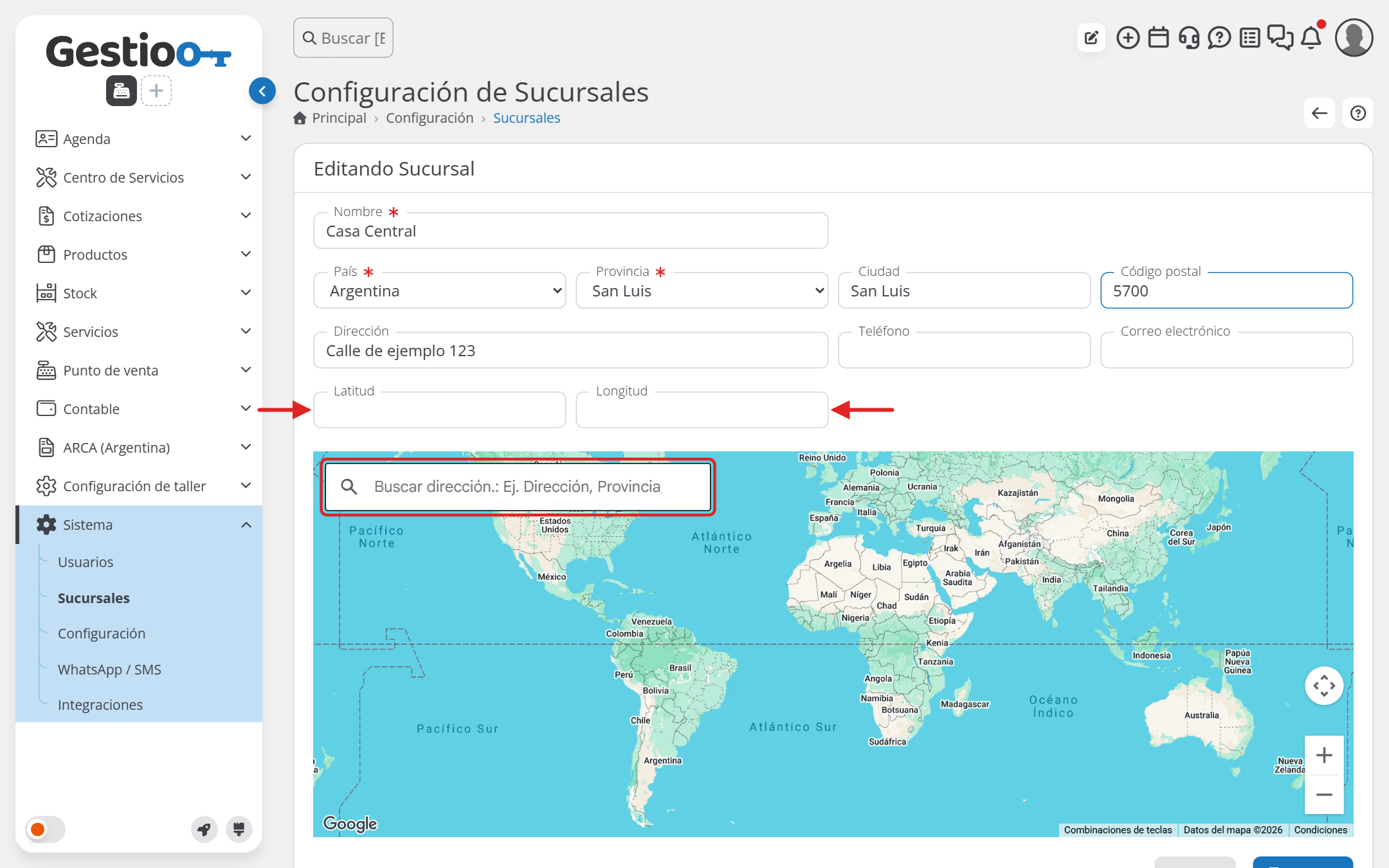Open the chat messages icon

click(1280, 38)
